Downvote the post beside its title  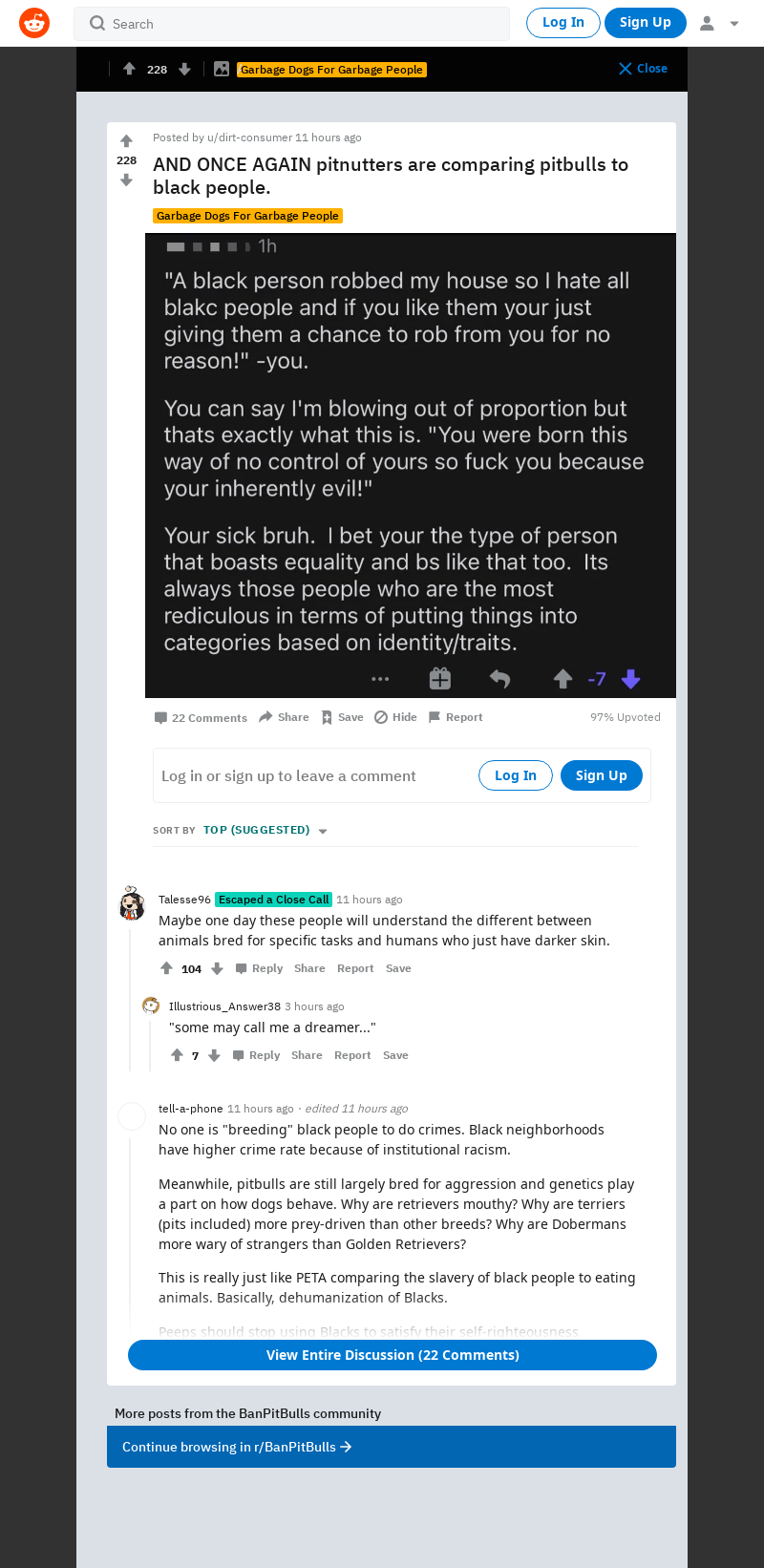[x=126, y=180]
